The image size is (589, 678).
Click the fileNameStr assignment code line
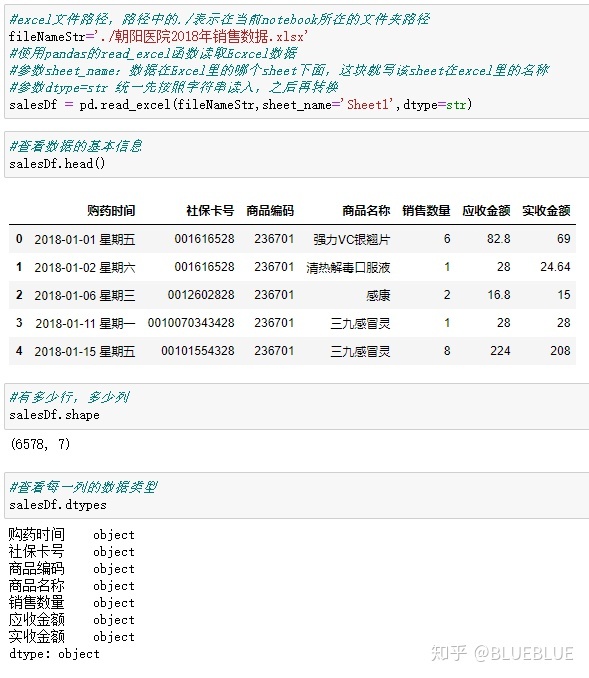coord(158,36)
